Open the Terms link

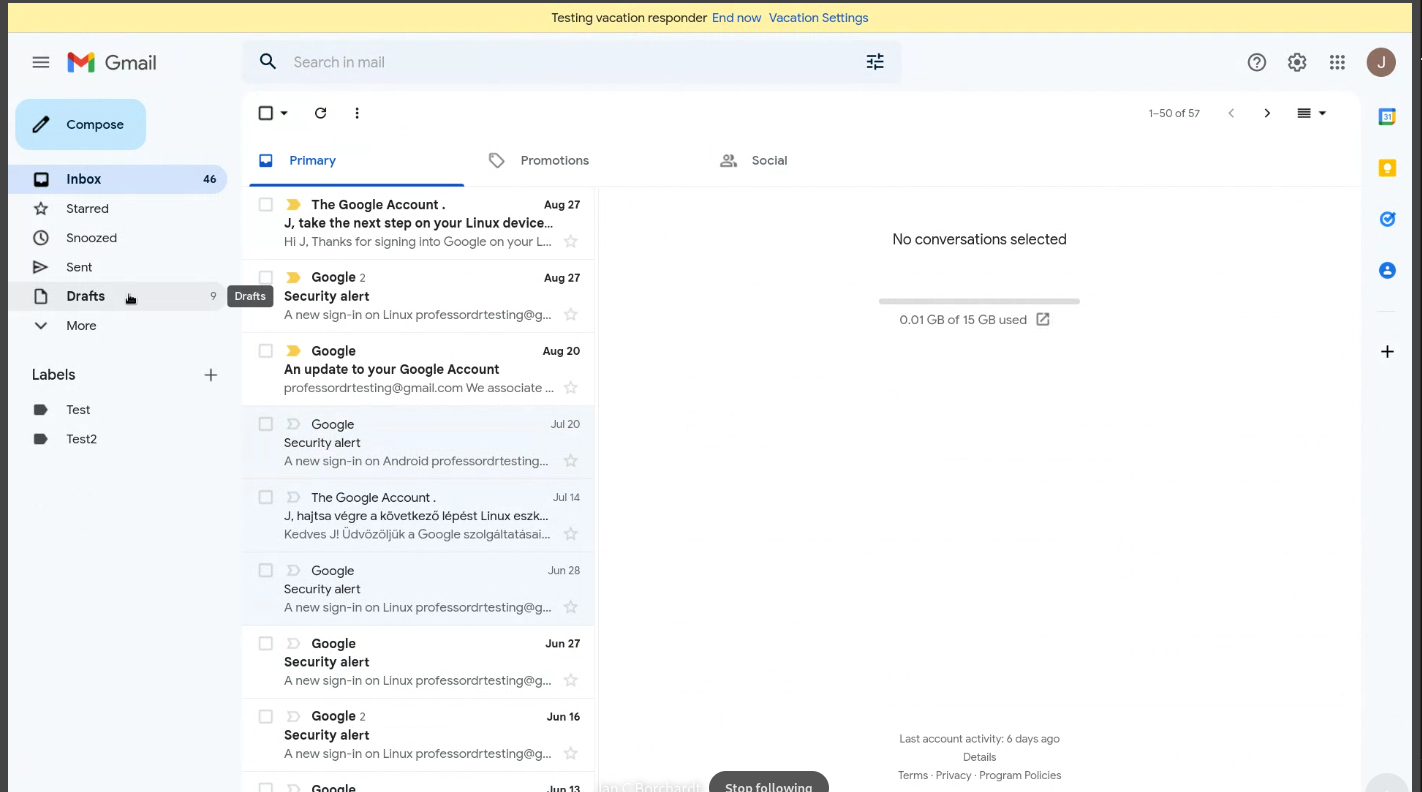pos(913,775)
